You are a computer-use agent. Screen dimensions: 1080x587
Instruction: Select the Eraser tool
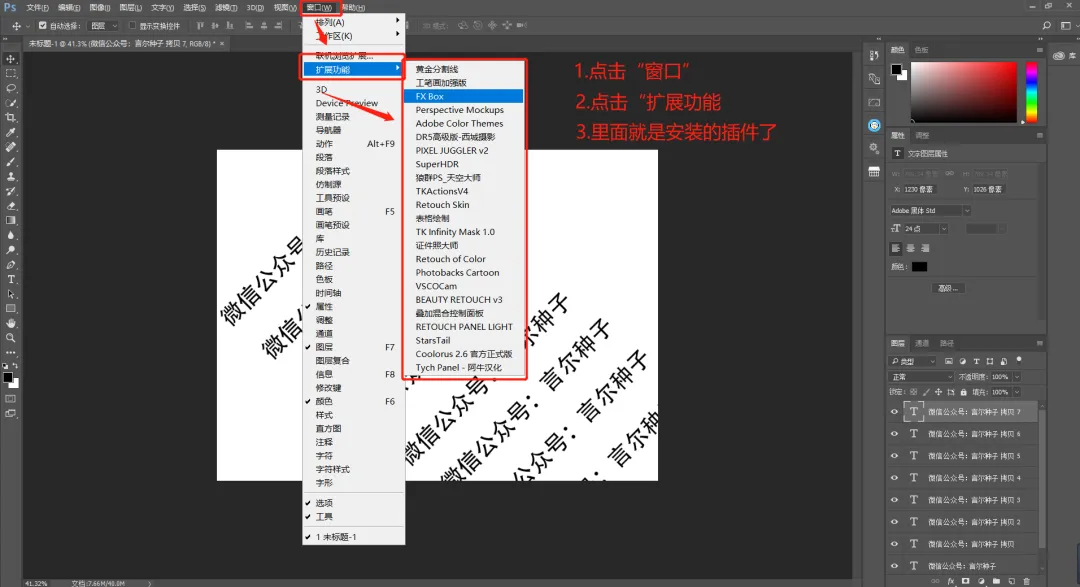(10, 206)
